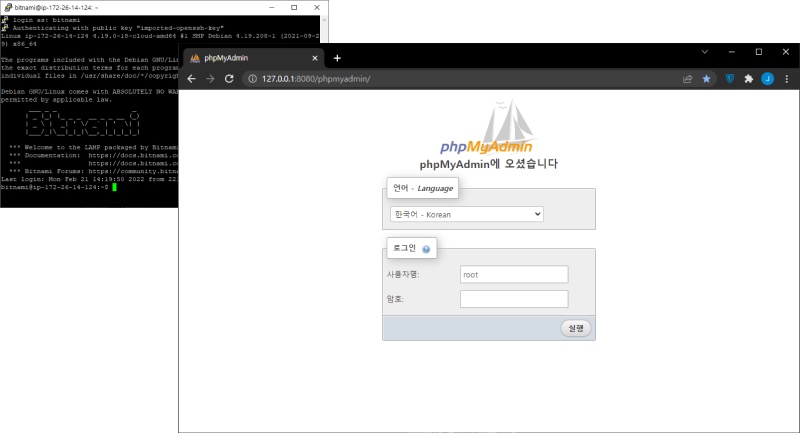This screenshot has width=800, height=434.
Task: Open the tab search chevron
Action: [705, 51]
